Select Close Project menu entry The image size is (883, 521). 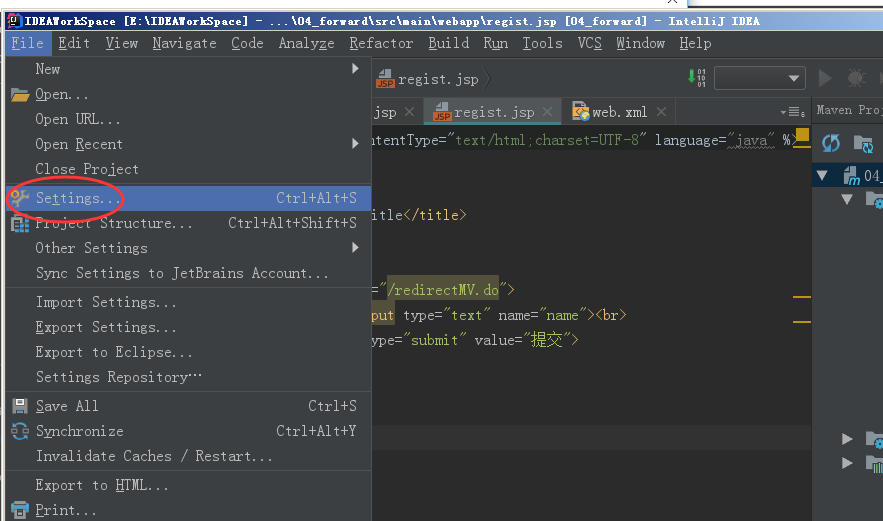click(x=188, y=169)
